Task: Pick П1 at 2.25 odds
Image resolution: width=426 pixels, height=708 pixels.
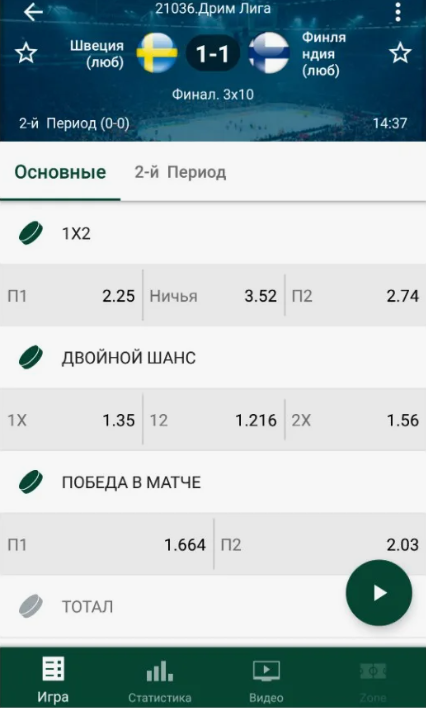Action: [x=71, y=296]
